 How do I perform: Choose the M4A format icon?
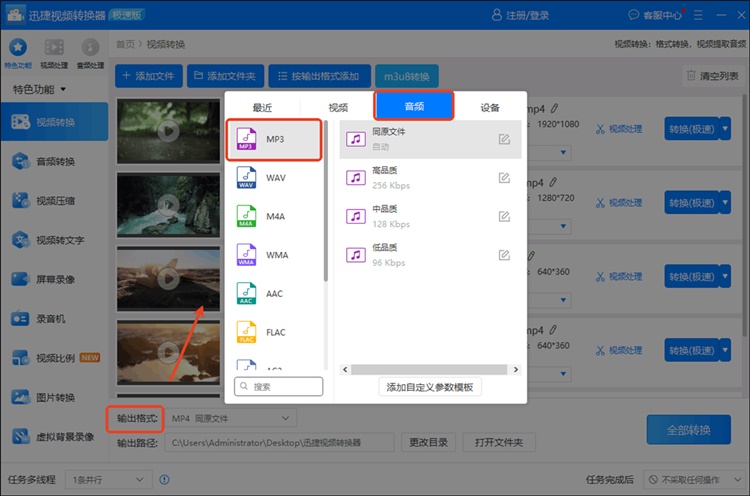point(246,216)
